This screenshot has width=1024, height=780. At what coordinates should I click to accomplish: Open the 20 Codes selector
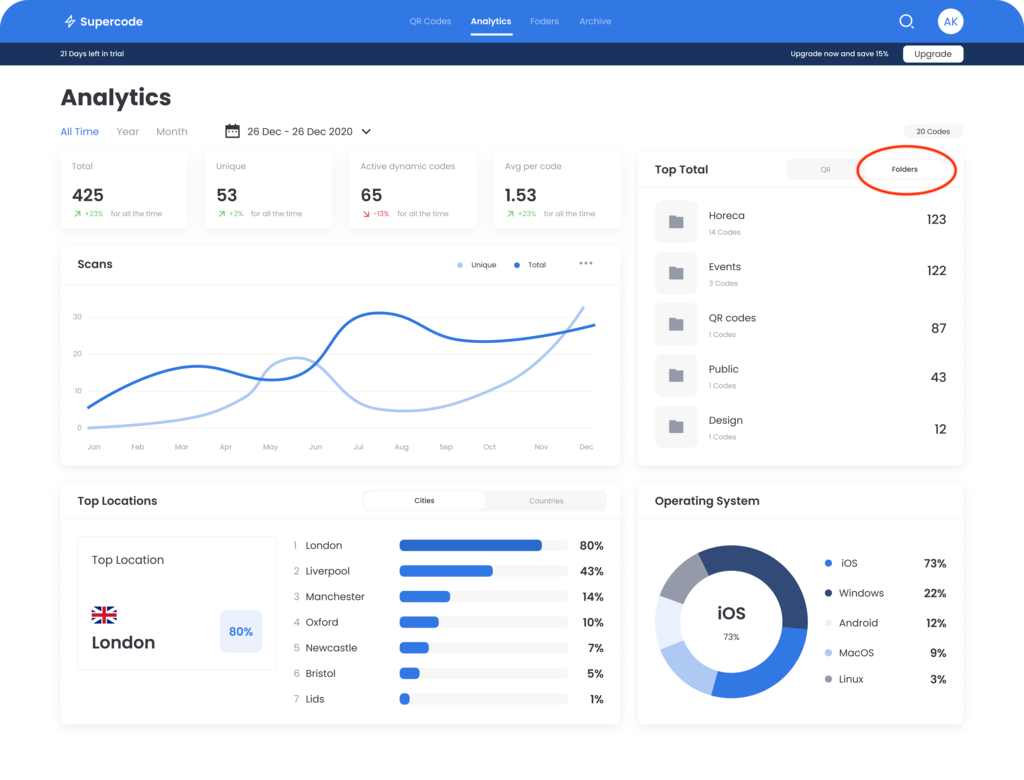click(932, 131)
